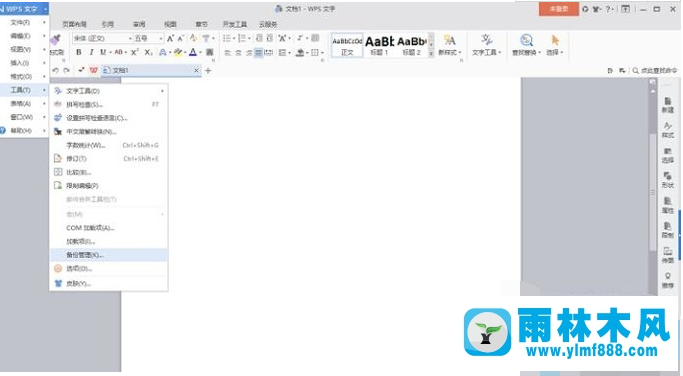Image resolution: width=683 pixels, height=376 pixels.
Task: Select the 正文 style thumbnail
Action: [347, 45]
